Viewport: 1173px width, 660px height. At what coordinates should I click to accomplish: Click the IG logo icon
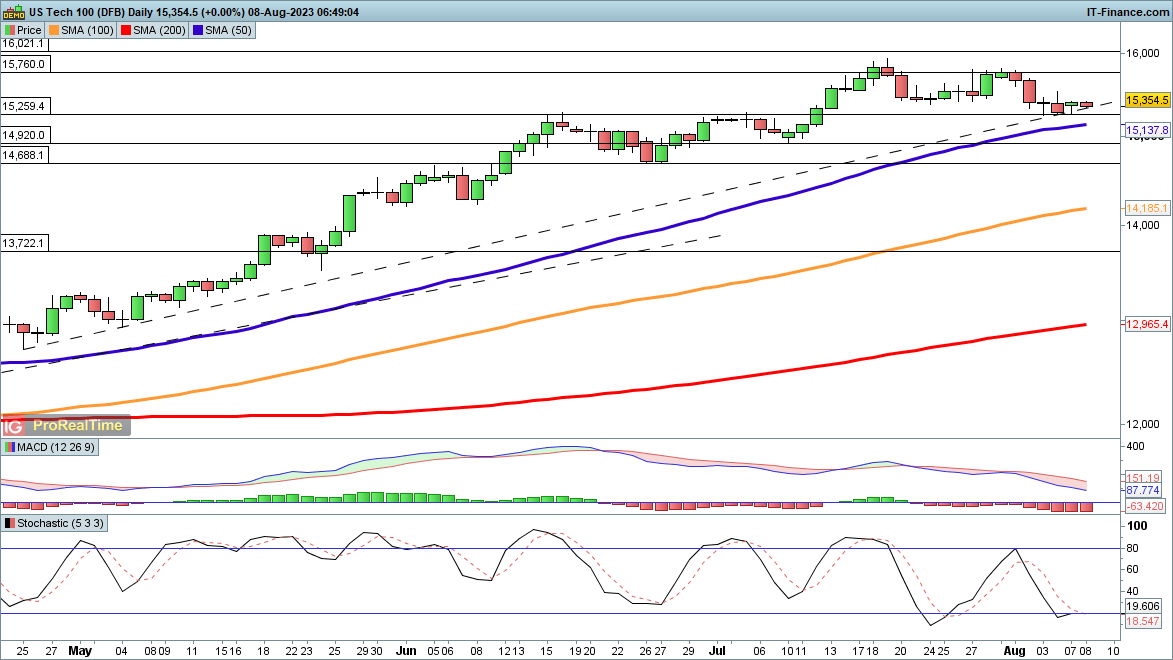click(13, 426)
